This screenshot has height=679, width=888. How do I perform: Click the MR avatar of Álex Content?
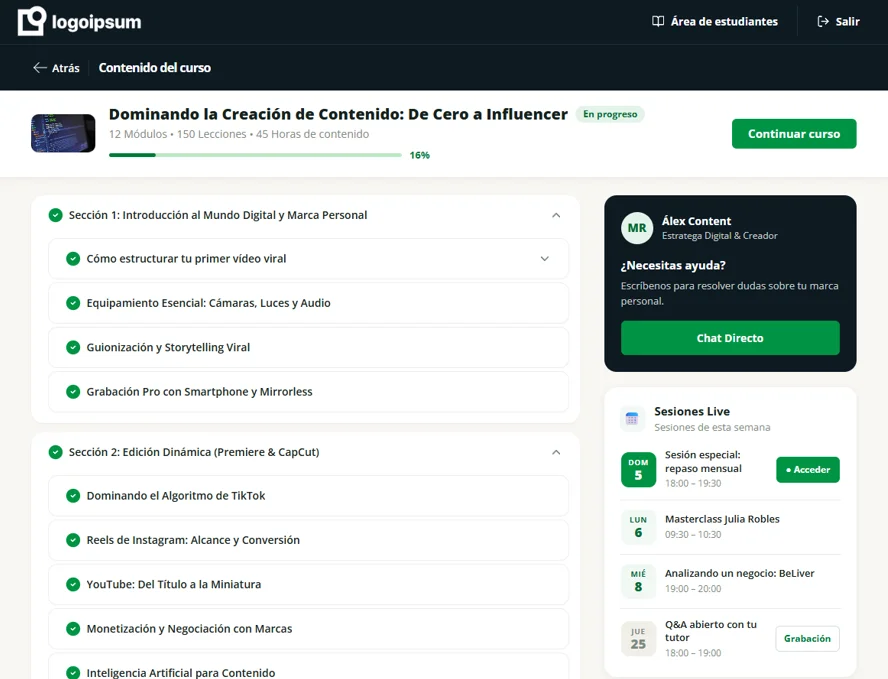[x=637, y=228]
